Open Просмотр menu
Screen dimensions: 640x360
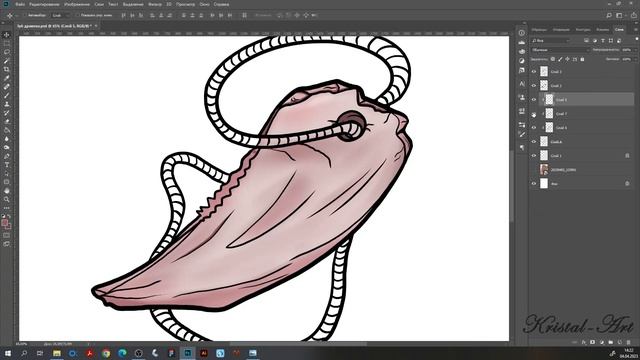pos(185,4)
